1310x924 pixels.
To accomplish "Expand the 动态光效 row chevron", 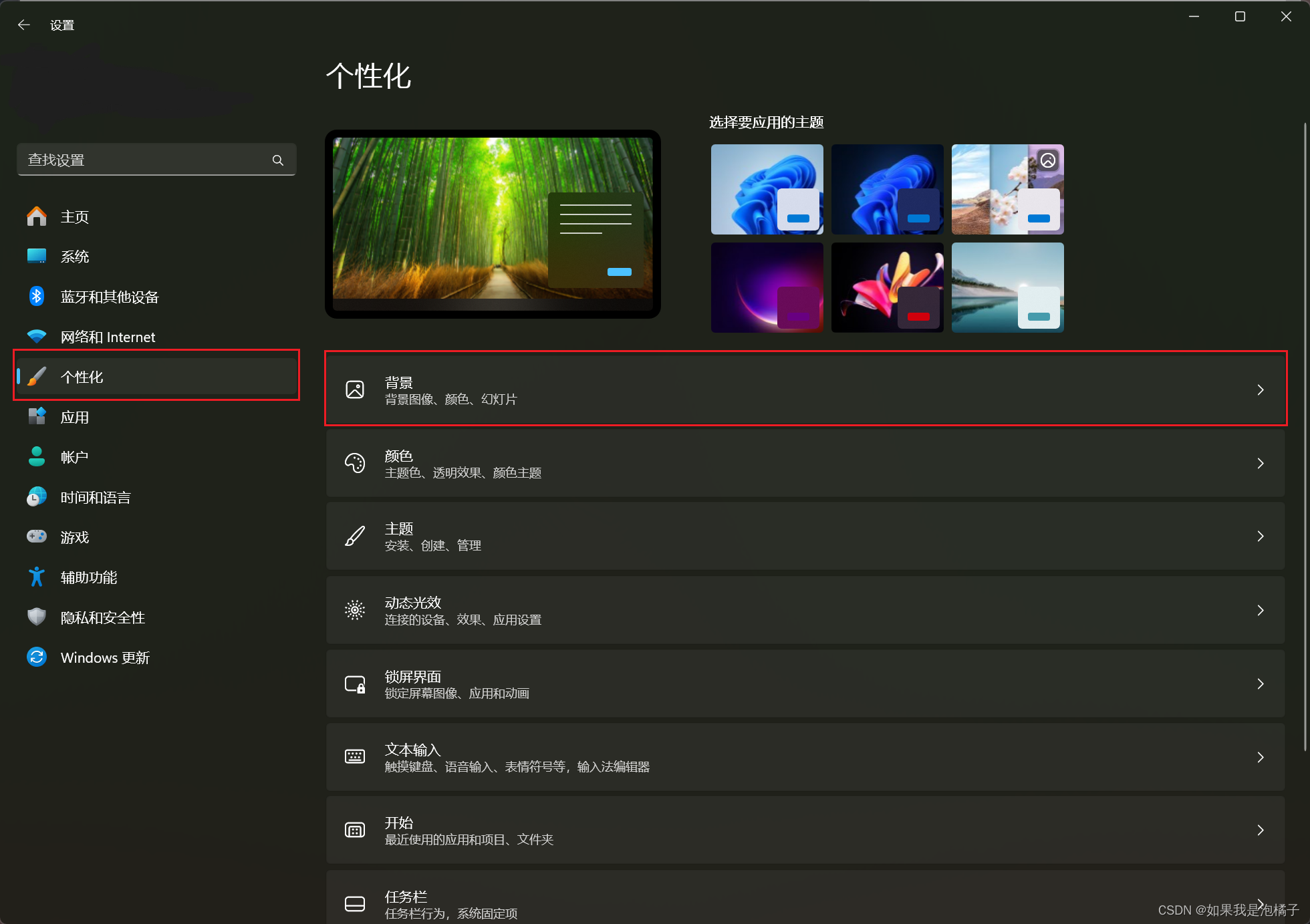I will (1261, 610).
